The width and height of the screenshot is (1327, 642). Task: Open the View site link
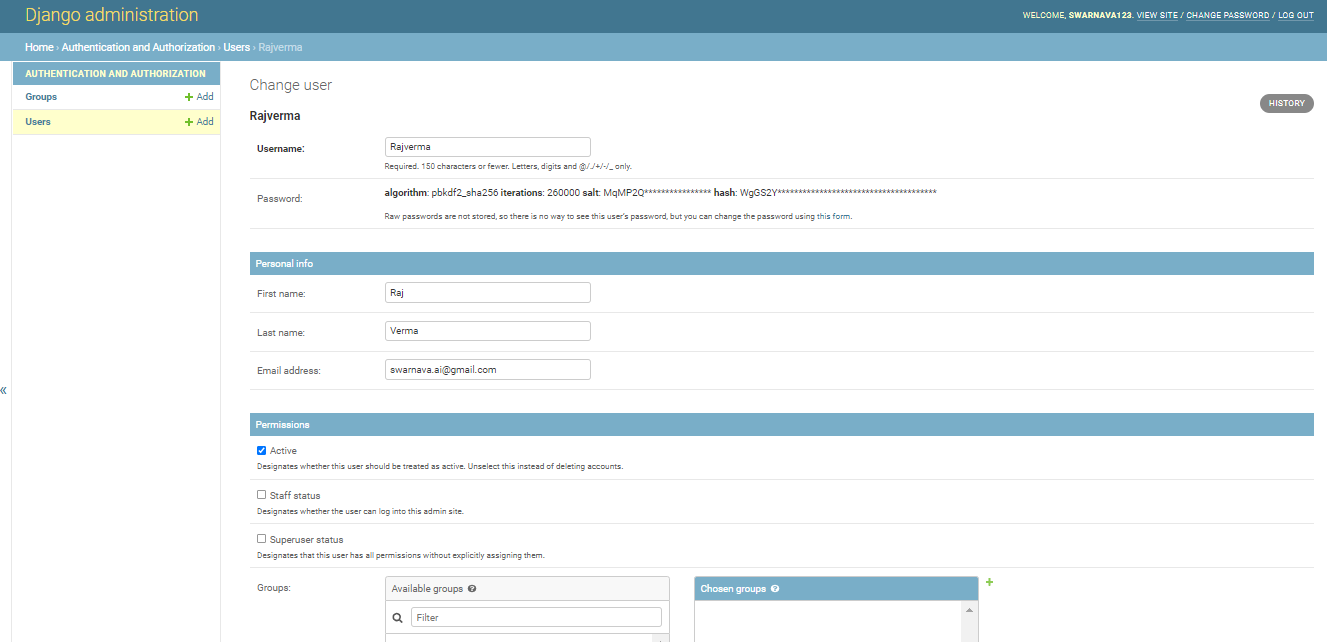point(1157,16)
